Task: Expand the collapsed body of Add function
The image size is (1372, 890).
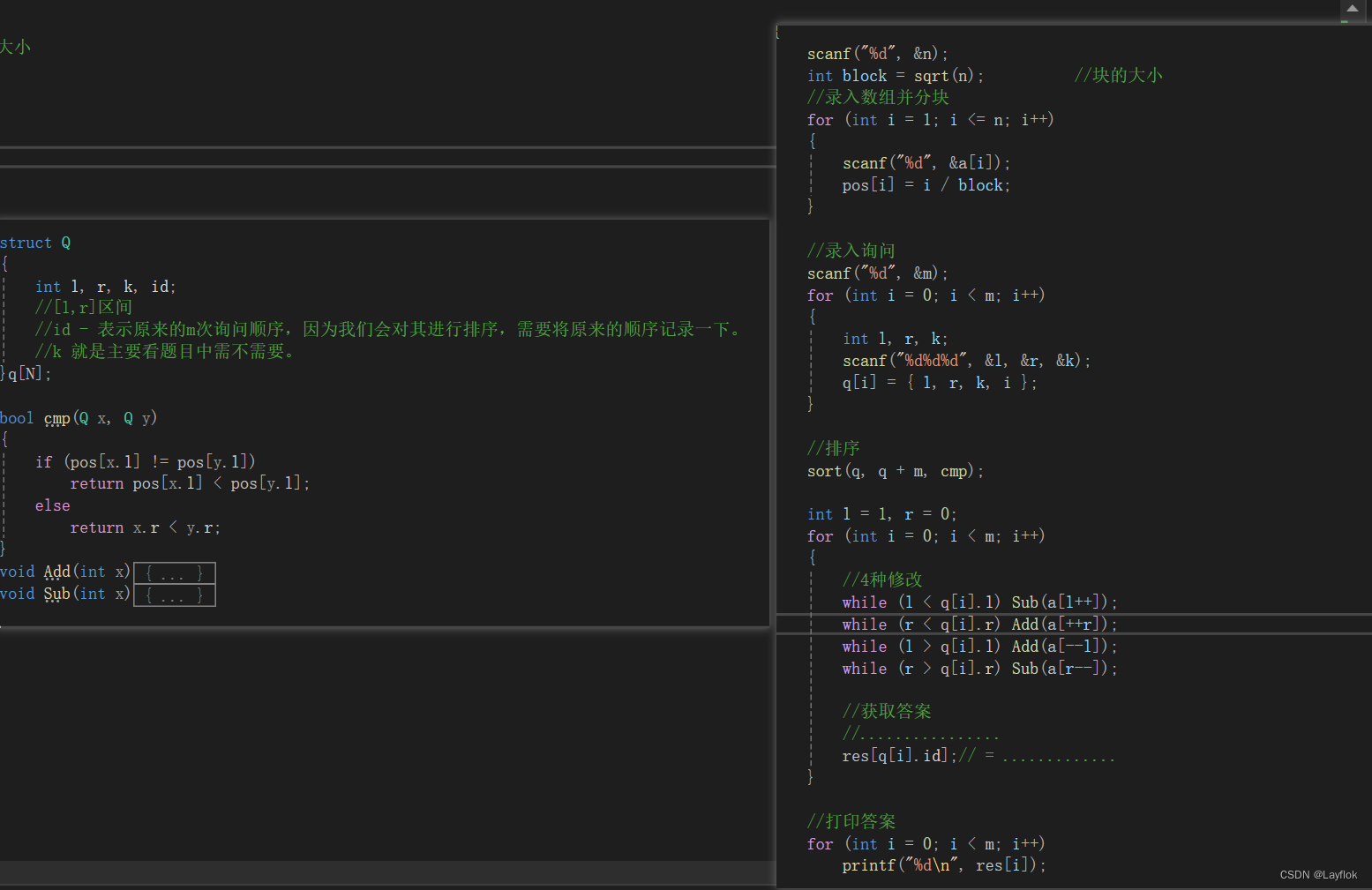Action: click(x=175, y=573)
